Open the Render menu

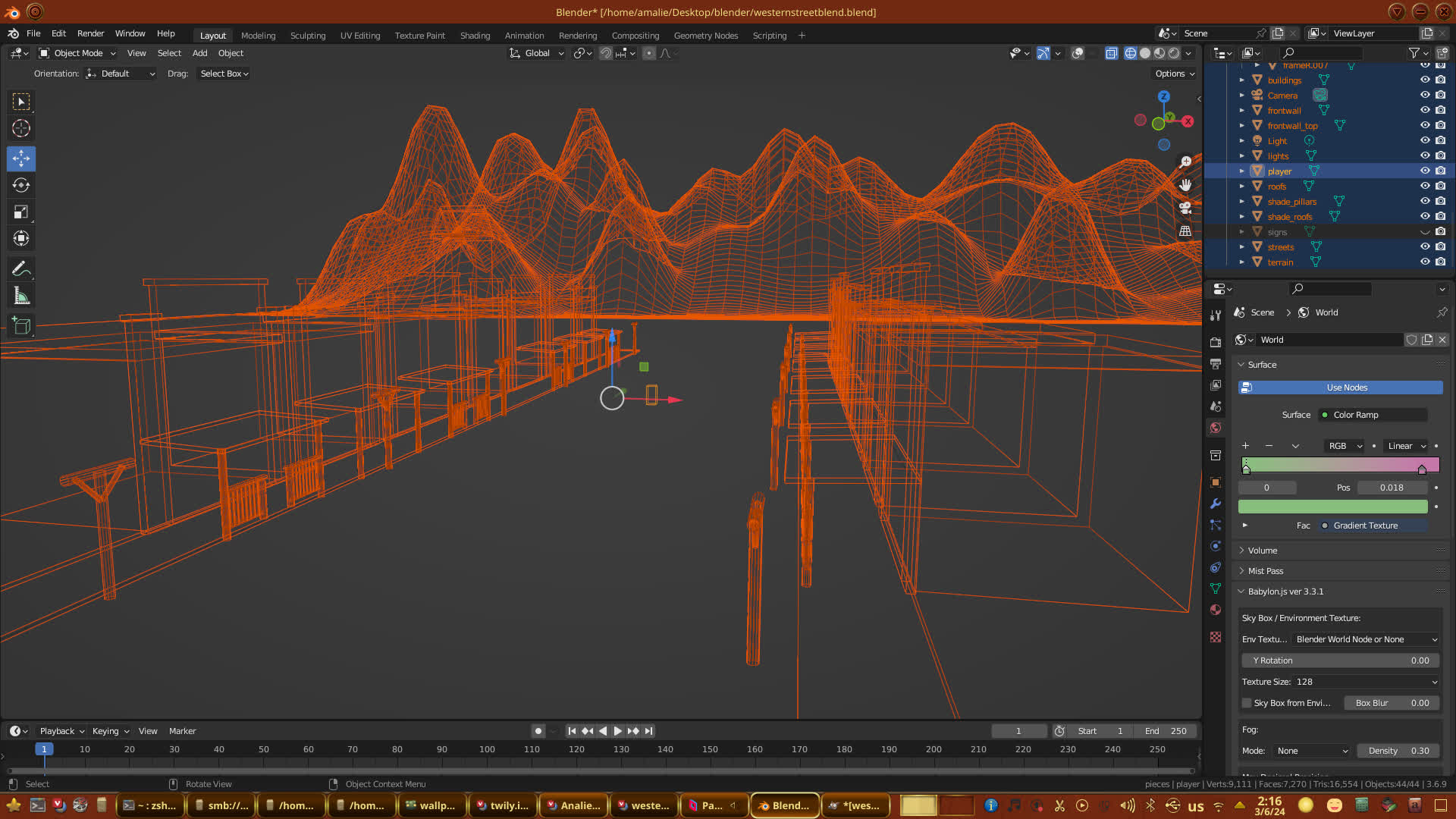(x=90, y=33)
